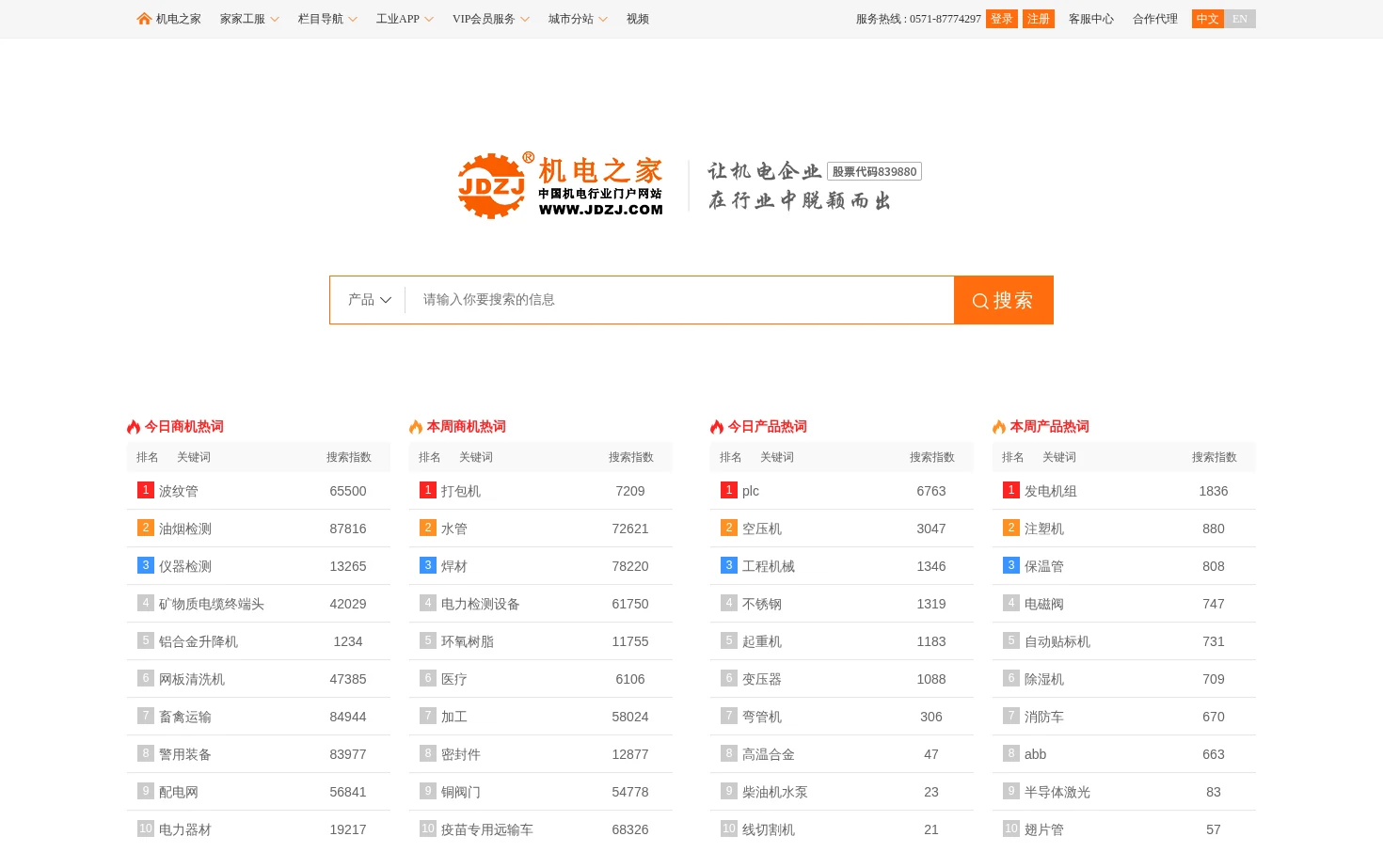This screenshot has height=868, width=1383.
Task: Open keyword 高温合金
Action: coord(769,754)
